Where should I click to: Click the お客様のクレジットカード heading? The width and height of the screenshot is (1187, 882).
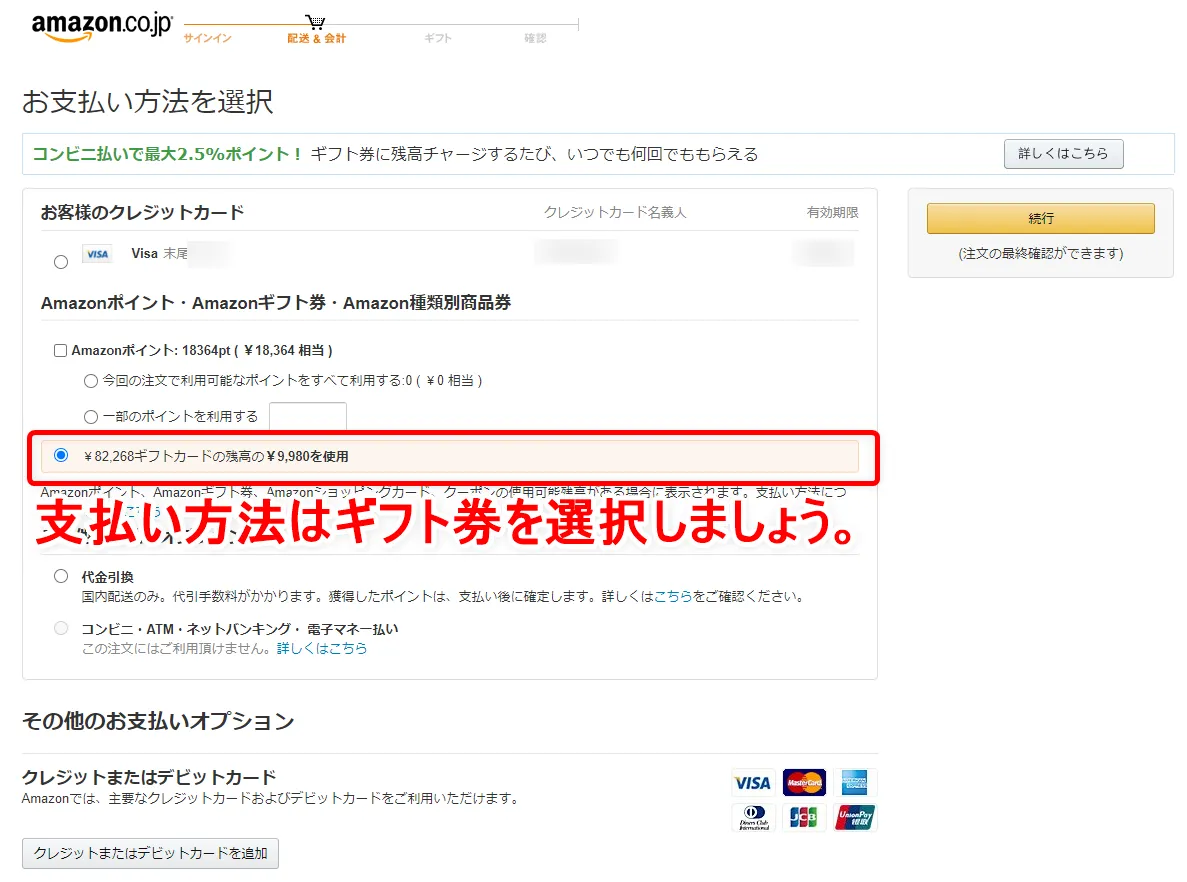pos(142,213)
